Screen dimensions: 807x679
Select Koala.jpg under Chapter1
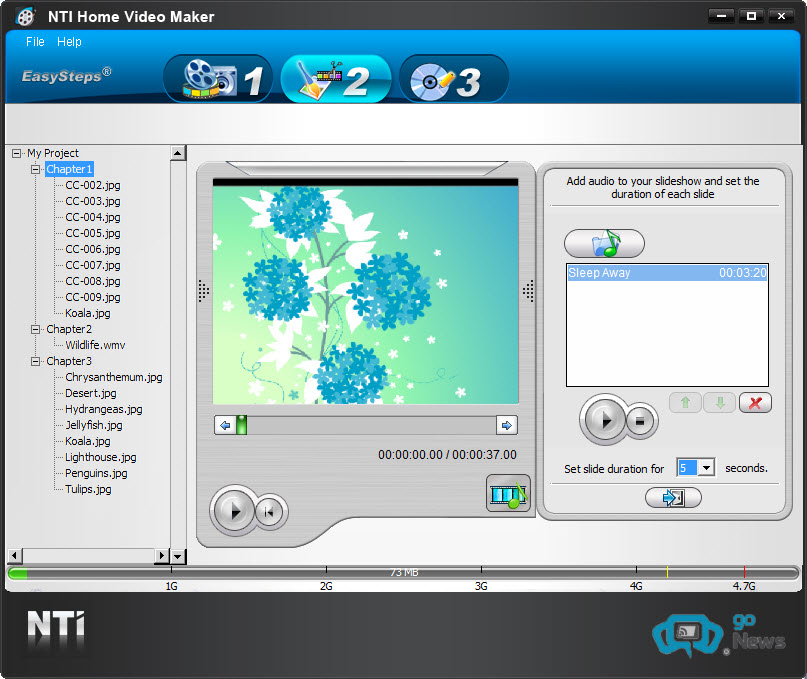point(87,313)
